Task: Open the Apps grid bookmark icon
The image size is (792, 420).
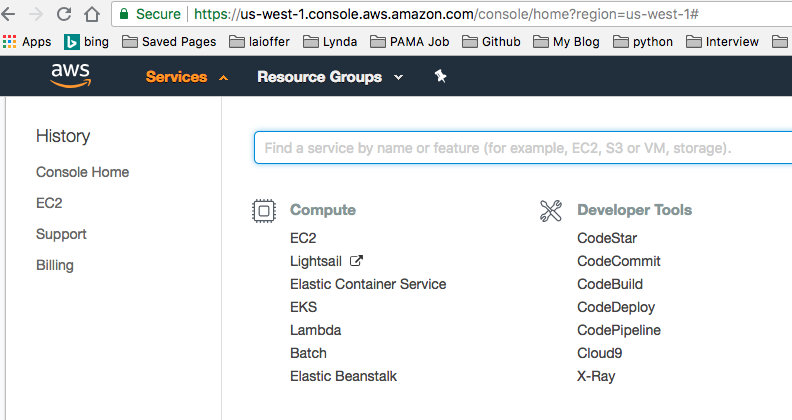Action: [10, 42]
